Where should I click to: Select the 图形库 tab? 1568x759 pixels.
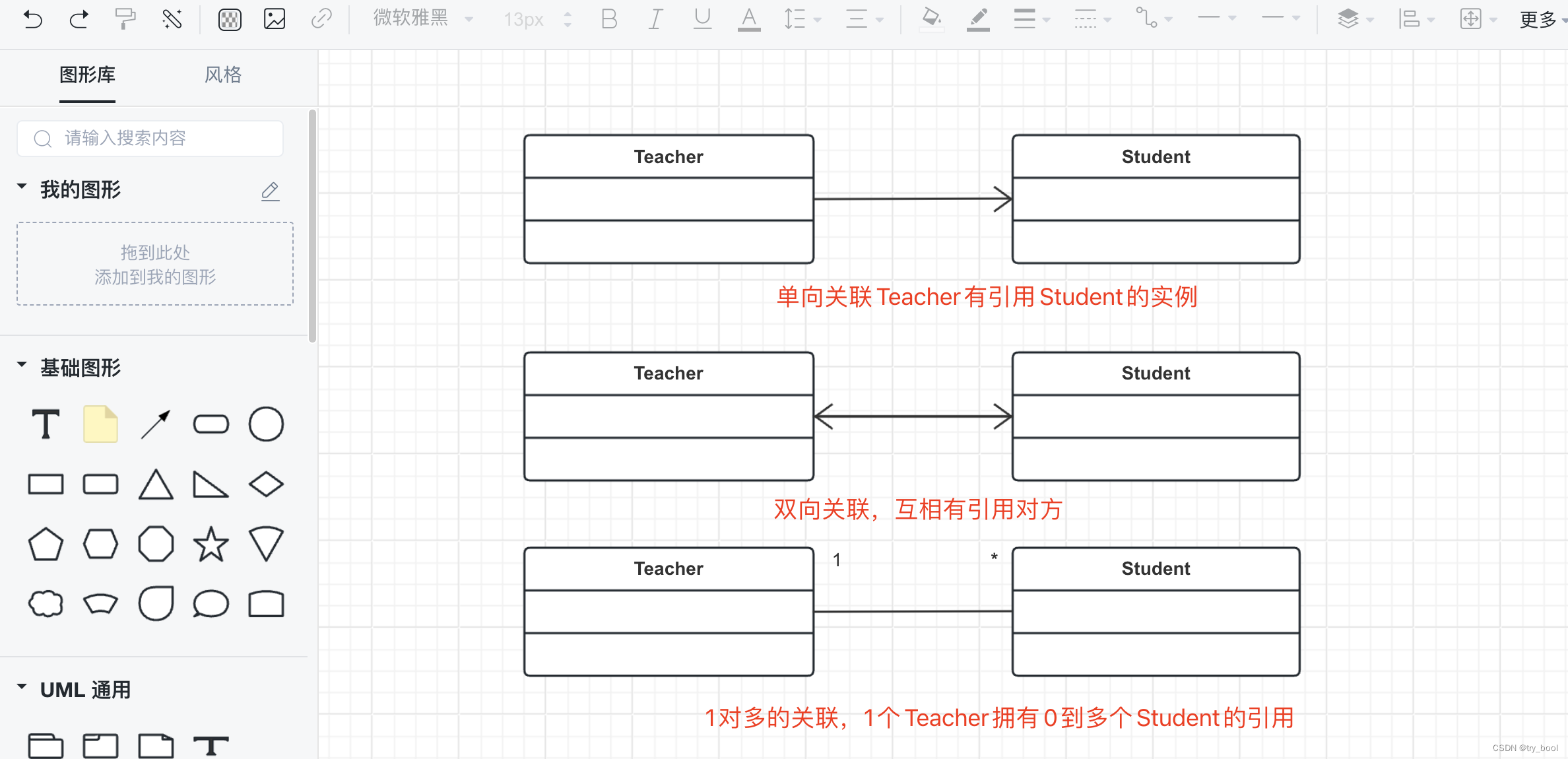tap(87, 75)
